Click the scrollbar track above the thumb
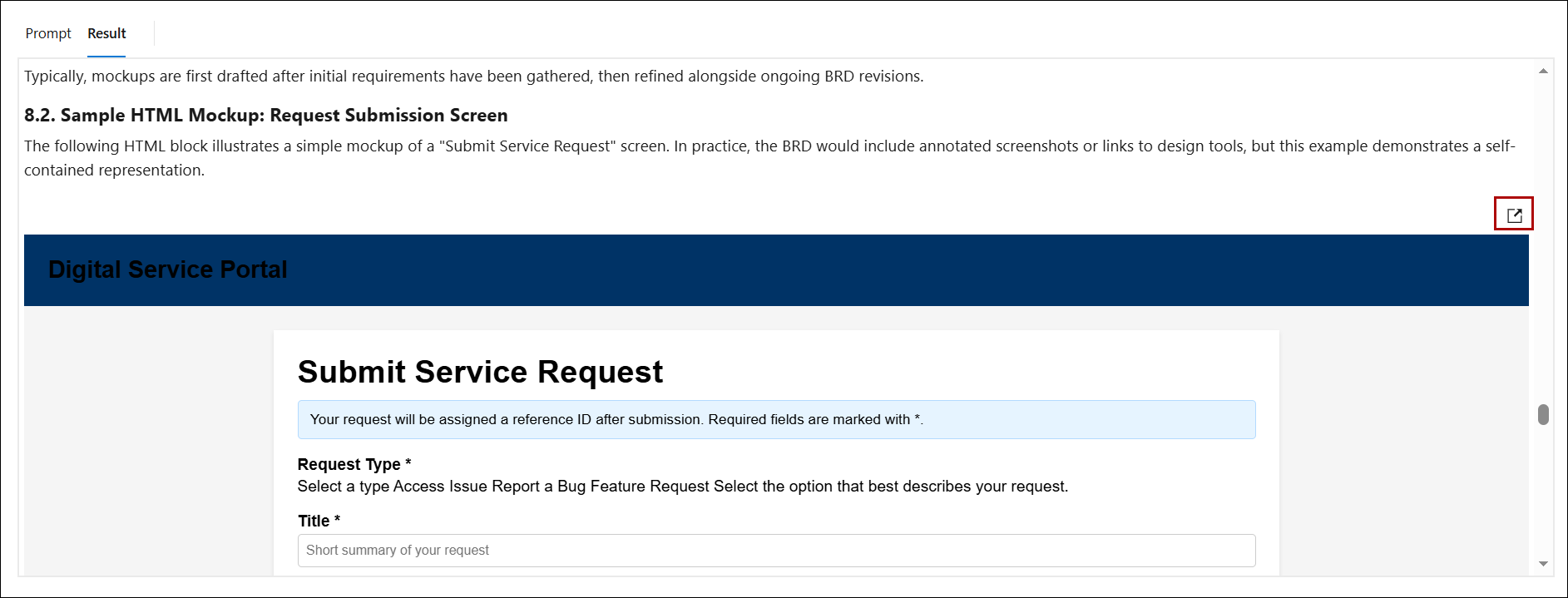Image resolution: width=1568 pixels, height=598 pixels. (1543, 250)
